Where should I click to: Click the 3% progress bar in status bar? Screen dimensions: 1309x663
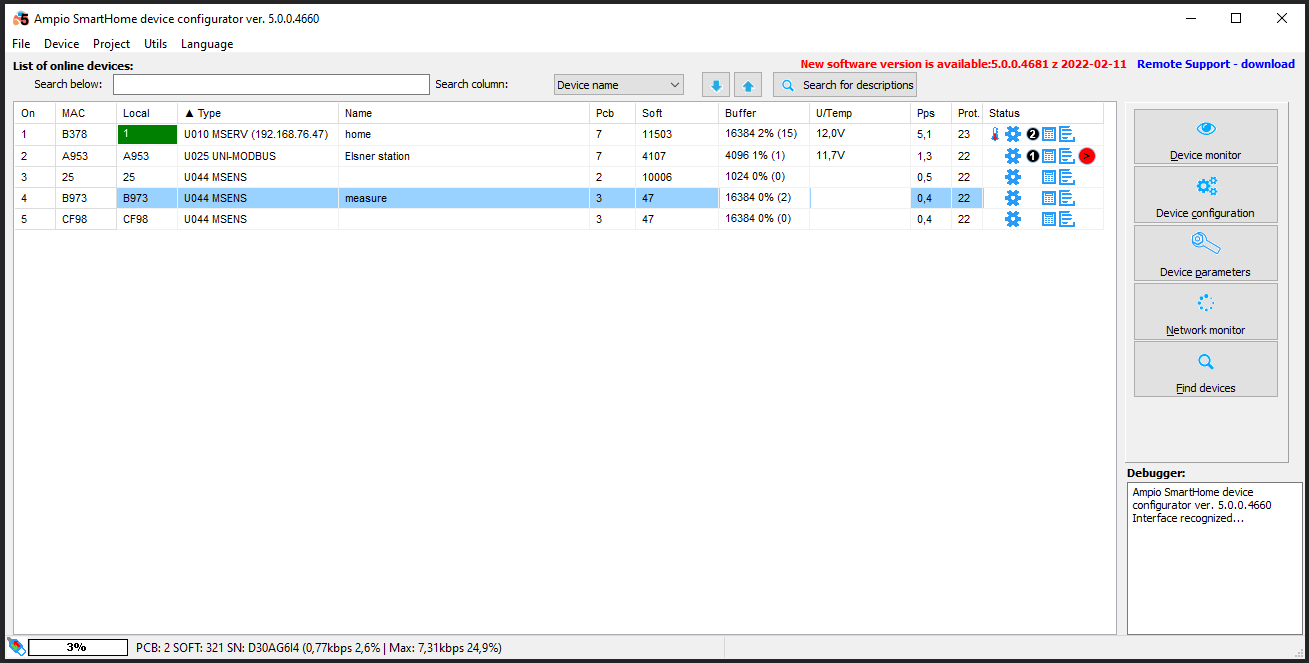click(78, 647)
